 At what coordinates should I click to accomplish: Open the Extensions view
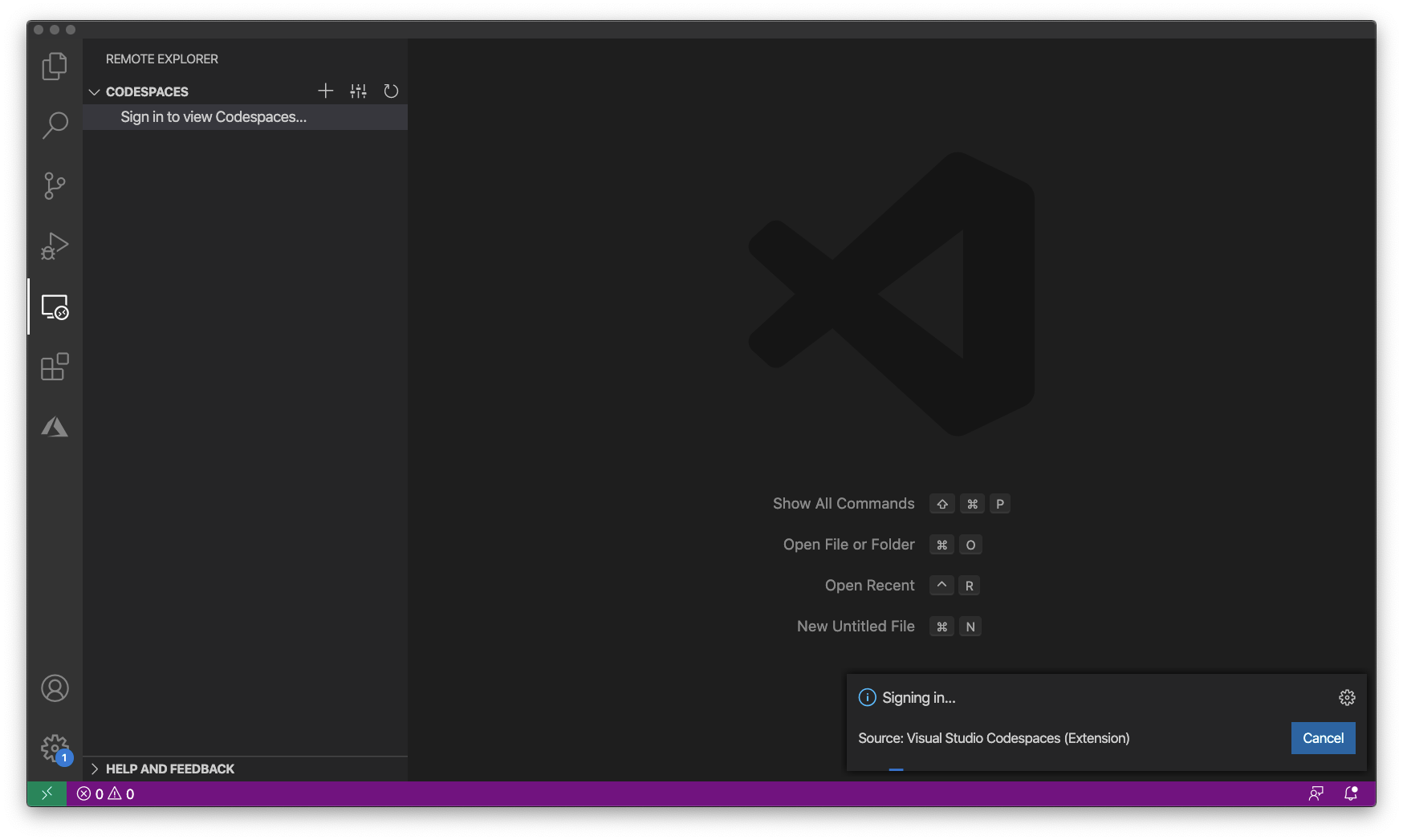pyautogui.click(x=55, y=367)
